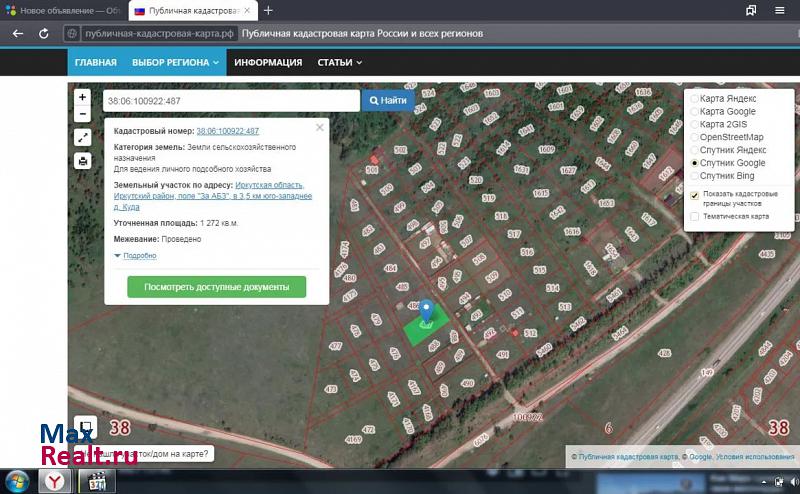Expand Выбор региона dropdown menu

[x=175, y=62]
